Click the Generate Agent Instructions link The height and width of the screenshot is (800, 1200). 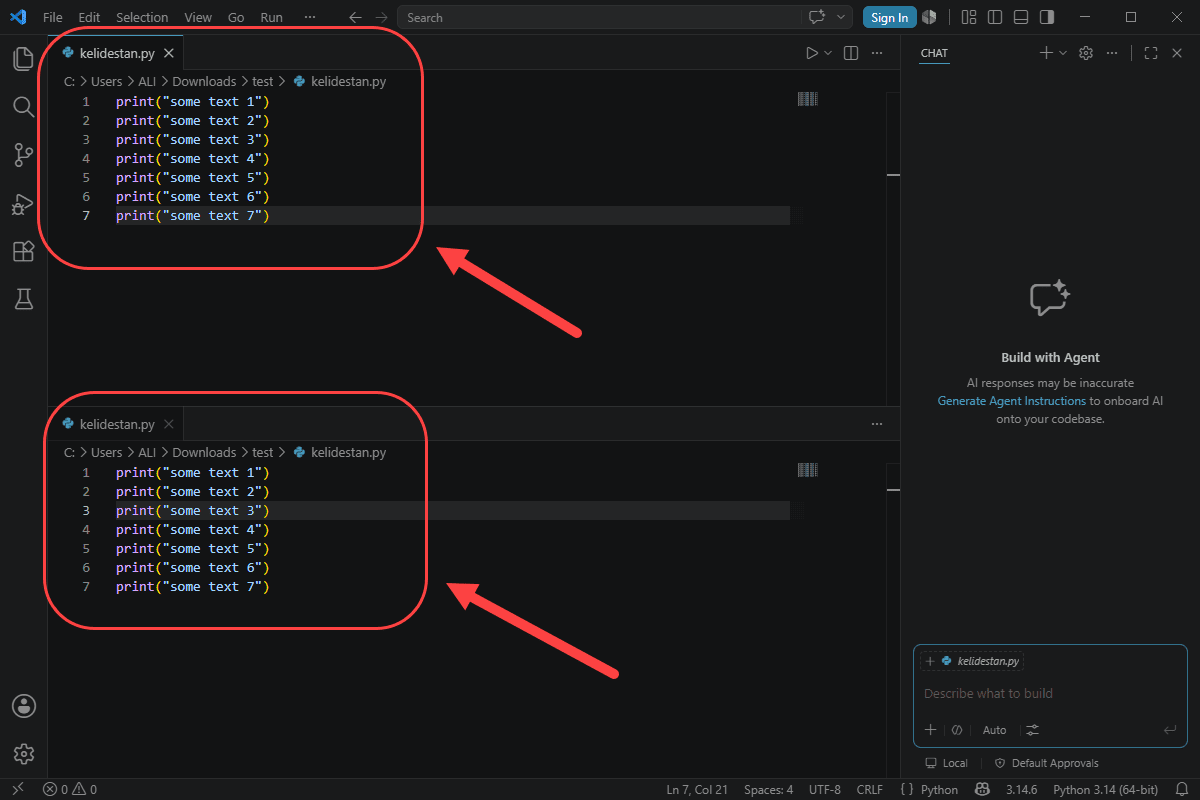pyautogui.click(x=1011, y=401)
